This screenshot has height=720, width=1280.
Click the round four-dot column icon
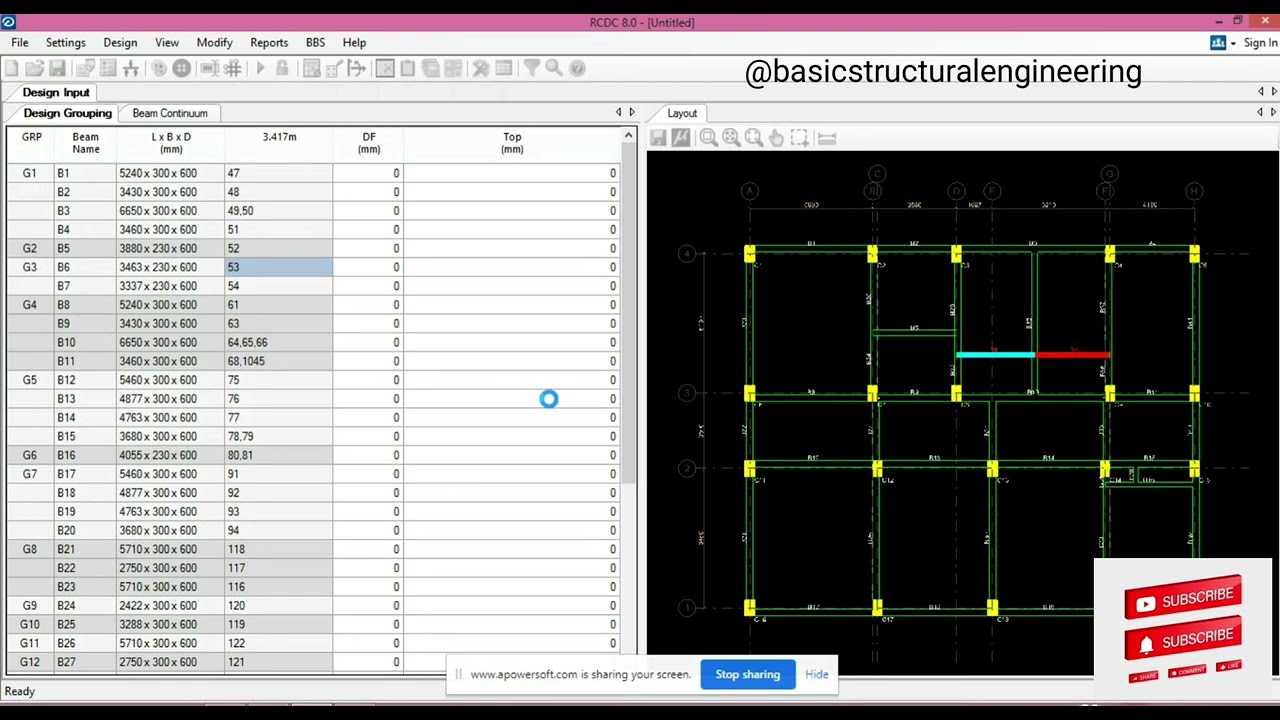point(182,68)
